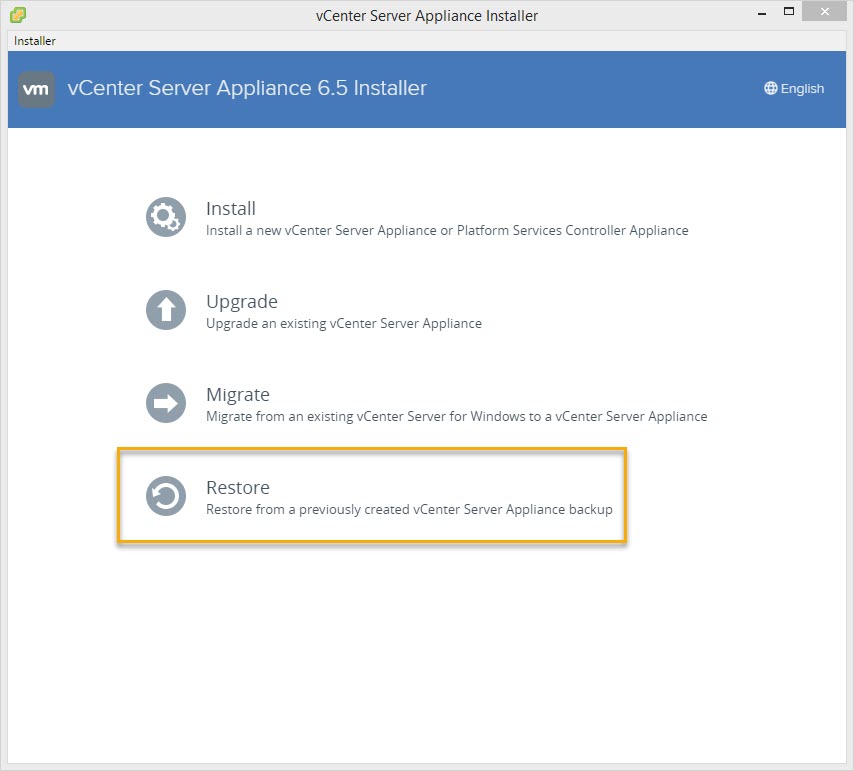Minimize the installer window
The image size is (854, 771).
[x=754, y=13]
